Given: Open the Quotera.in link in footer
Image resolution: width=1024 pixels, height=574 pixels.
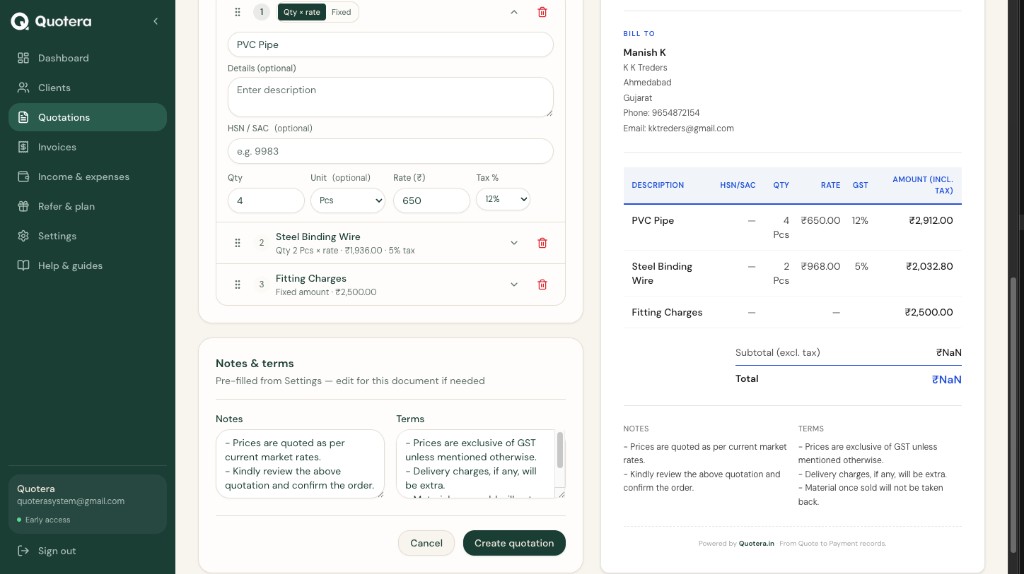Looking at the screenshot, I should click(x=756, y=543).
